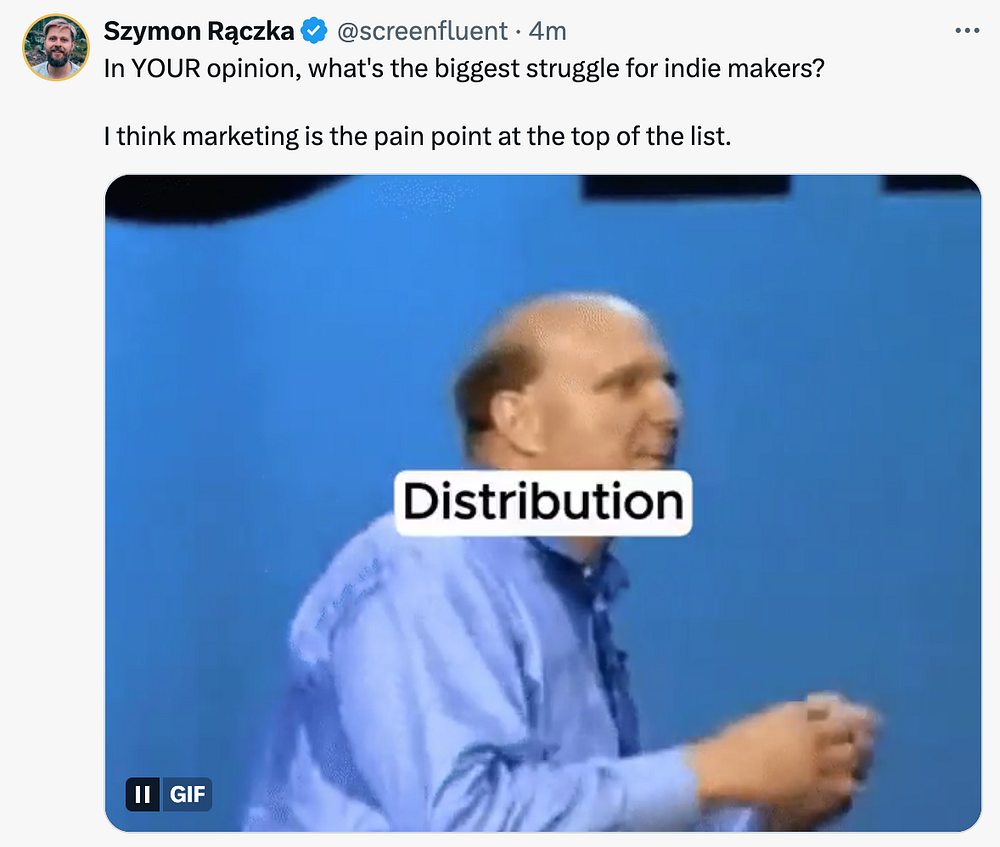The width and height of the screenshot is (1000, 847).
Task: Open the tweet's three-dot more options menu
Action: pos(967,31)
